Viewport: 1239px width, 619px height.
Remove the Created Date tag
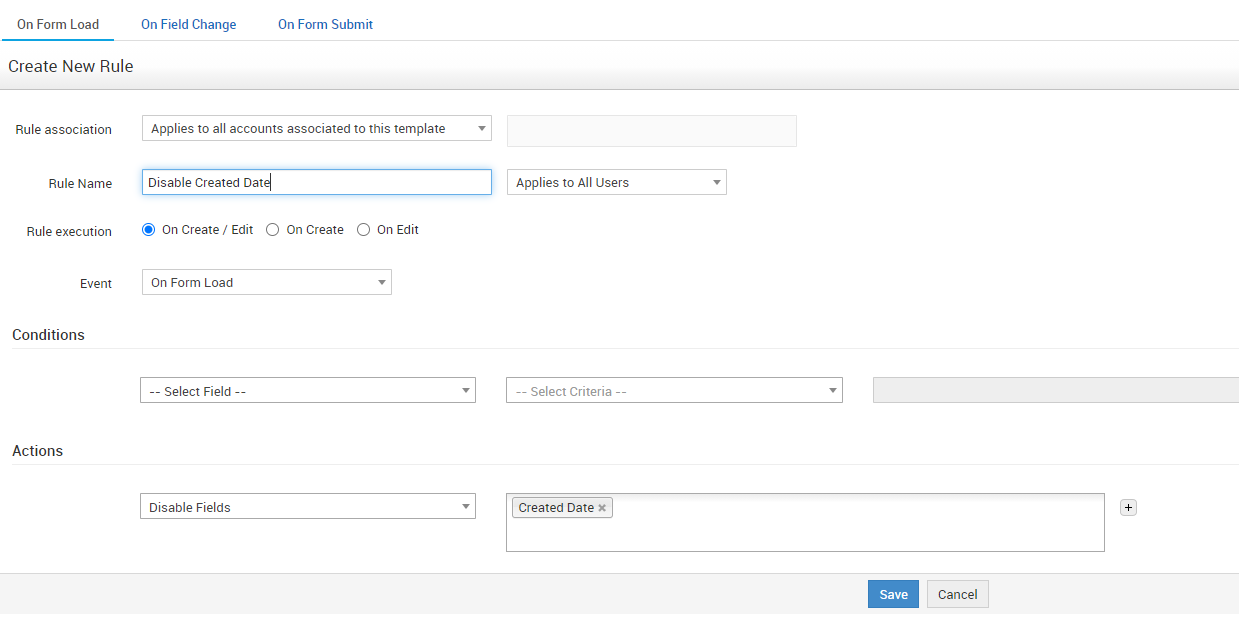602,508
